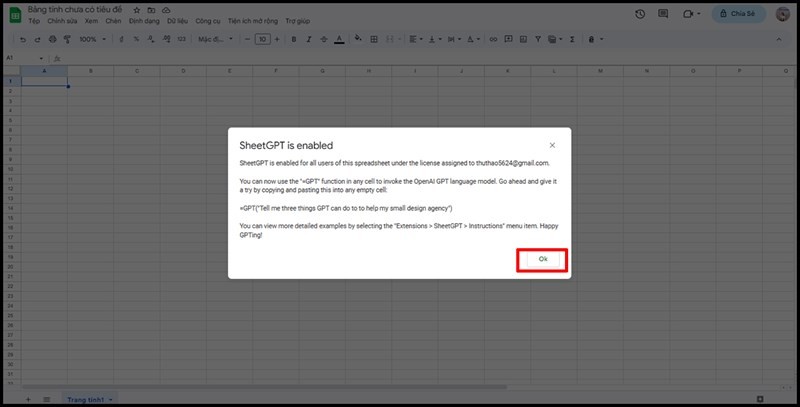Toggle italic formatting
This screenshot has height=407, width=800.
(309, 39)
